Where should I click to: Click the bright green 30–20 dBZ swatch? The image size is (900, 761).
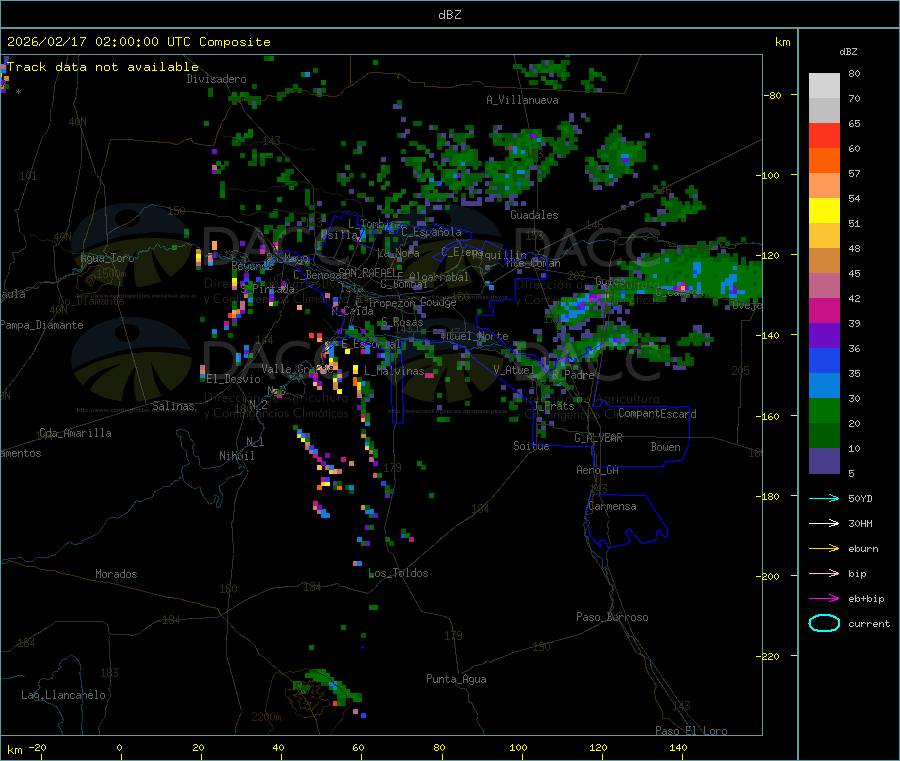click(x=824, y=411)
